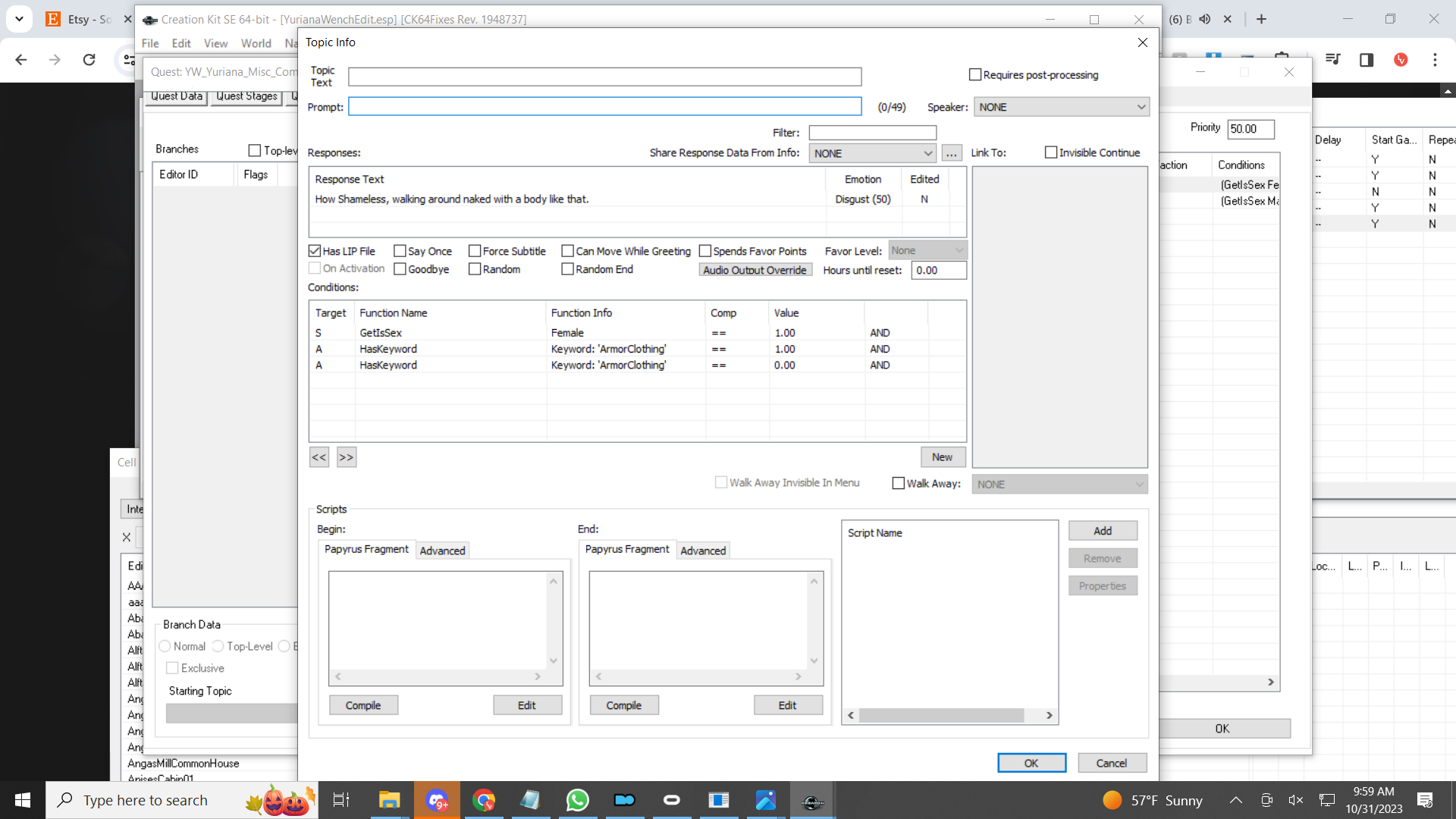1456x819 pixels.
Task: Open notification center in tray
Action: 1425,800
